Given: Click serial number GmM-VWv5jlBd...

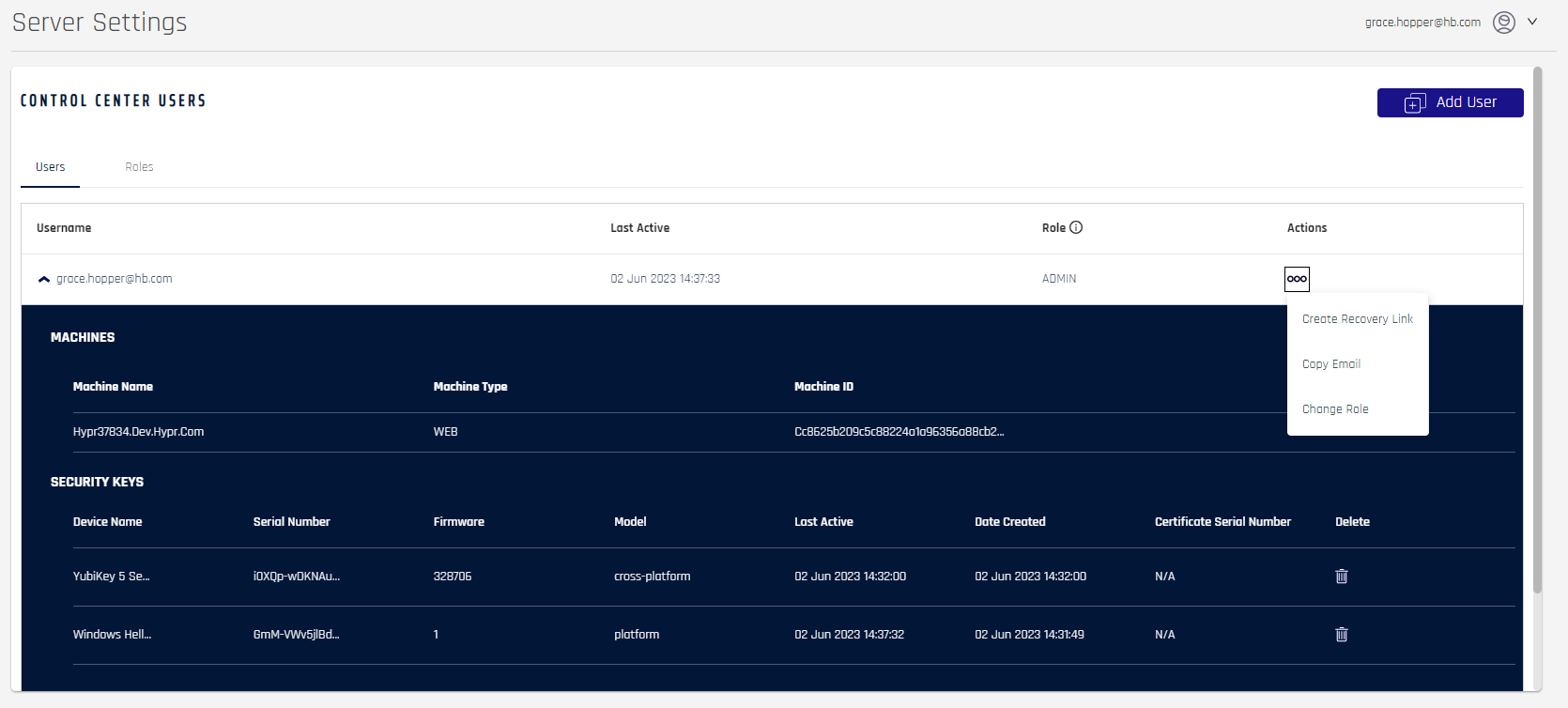Looking at the screenshot, I should (x=297, y=635).
